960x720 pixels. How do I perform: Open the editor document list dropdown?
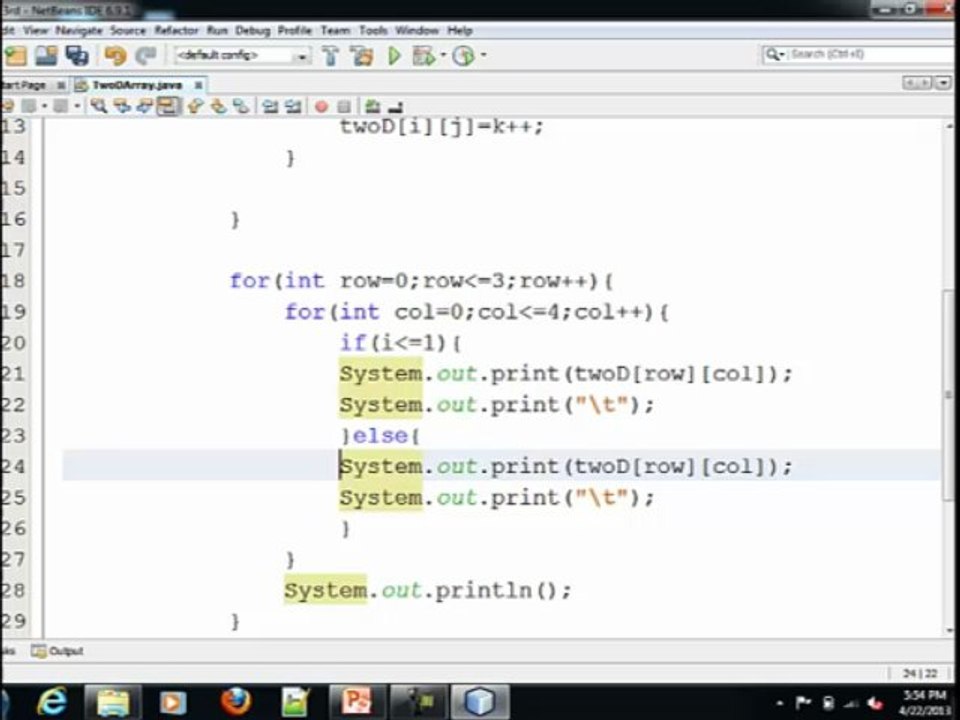pyautogui.click(x=943, y=83)
